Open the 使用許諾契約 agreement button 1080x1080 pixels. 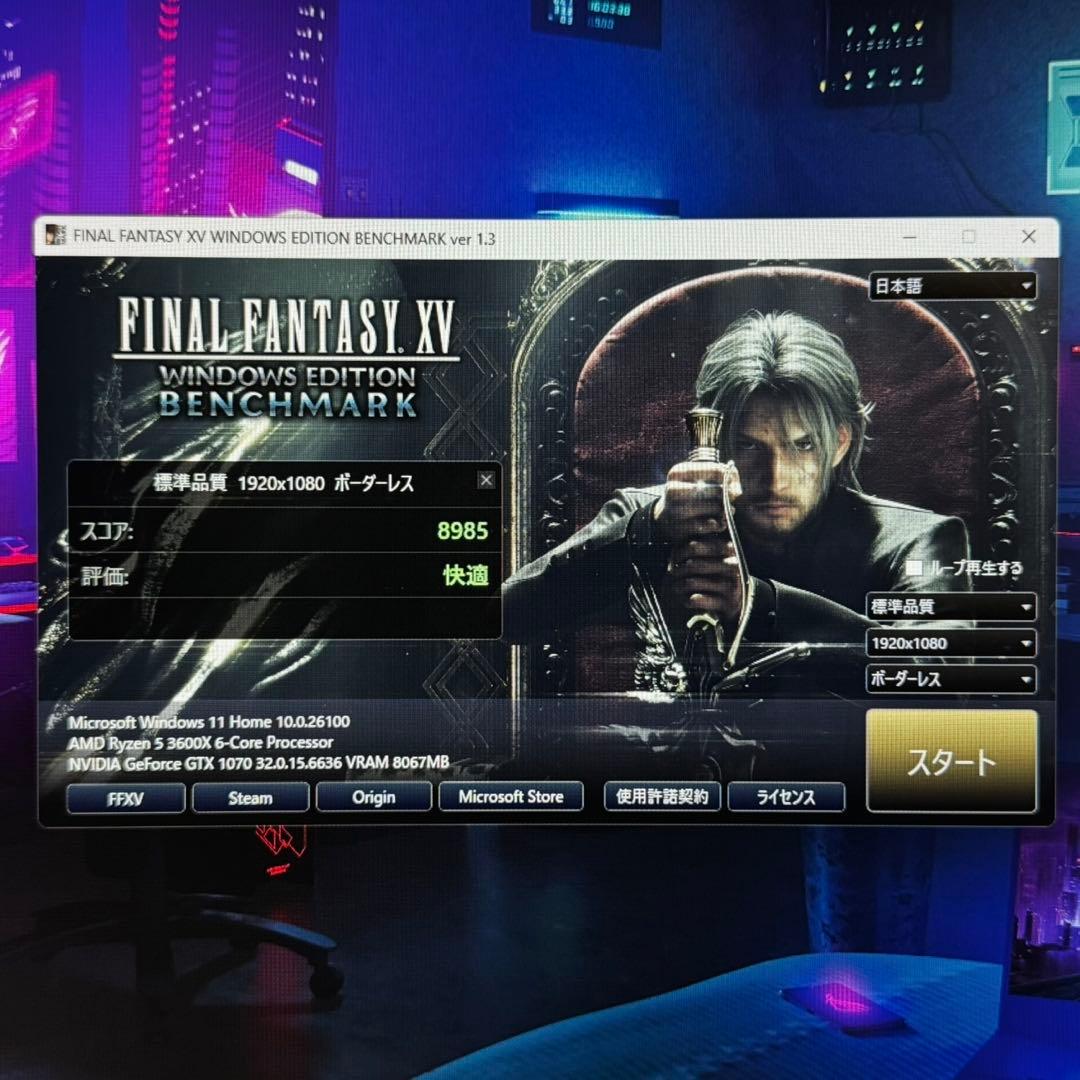(662, 796)
